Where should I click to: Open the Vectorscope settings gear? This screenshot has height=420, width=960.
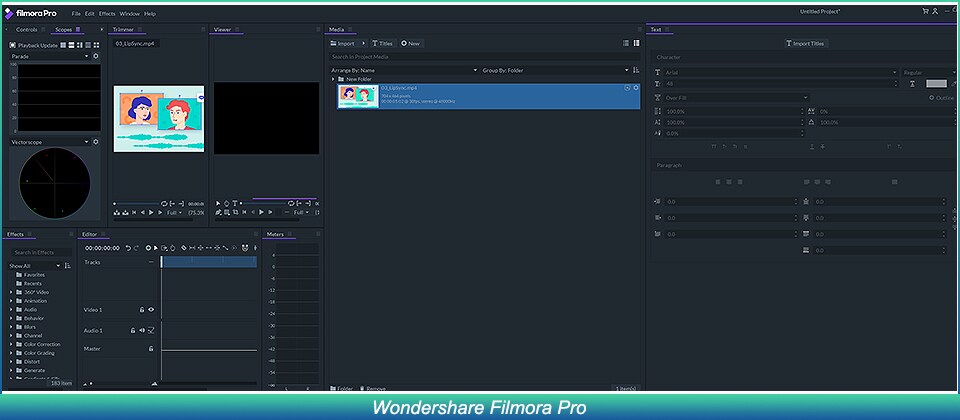[x=96, y=142]
